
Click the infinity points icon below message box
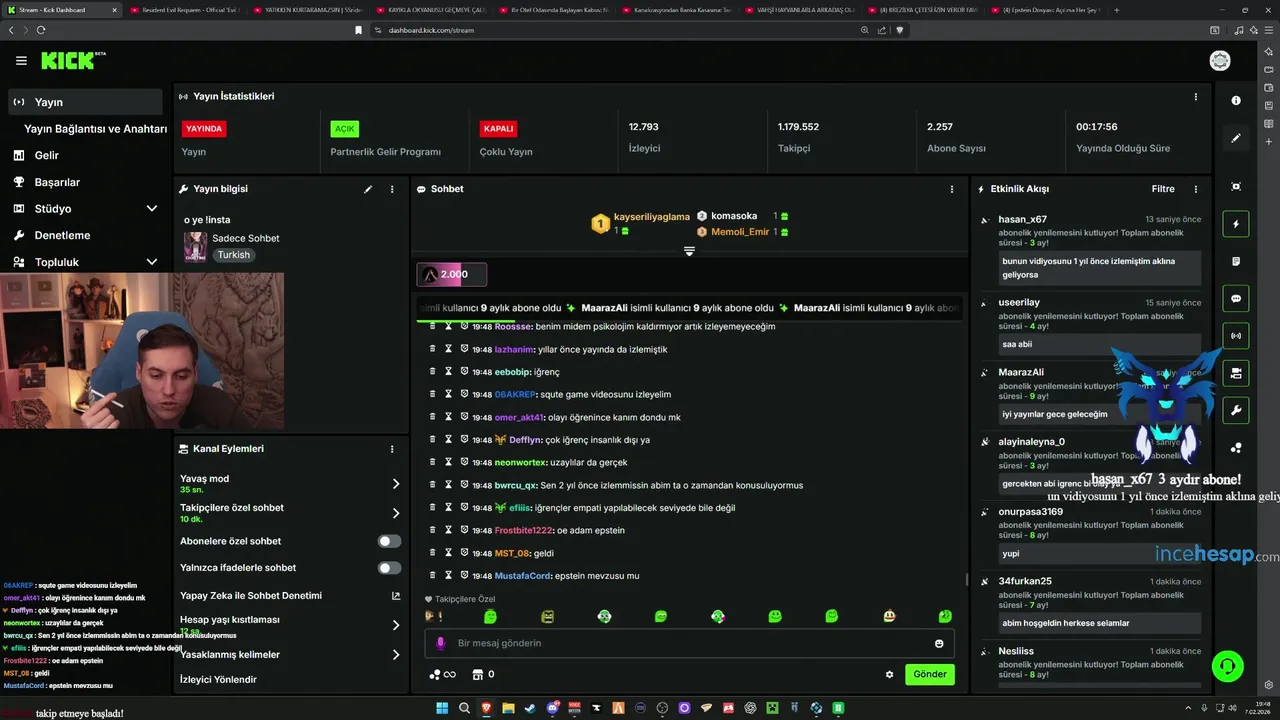(x=442, y=674)
